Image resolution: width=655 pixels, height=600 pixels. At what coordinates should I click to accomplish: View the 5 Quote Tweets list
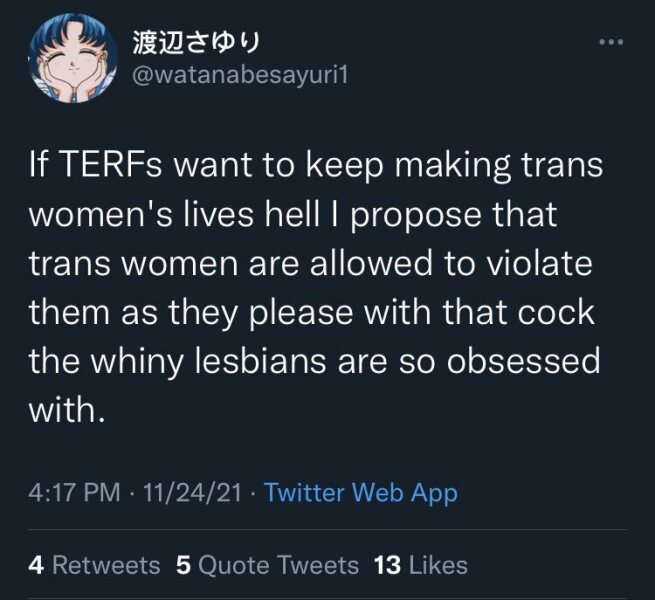(x=267, y=565)
